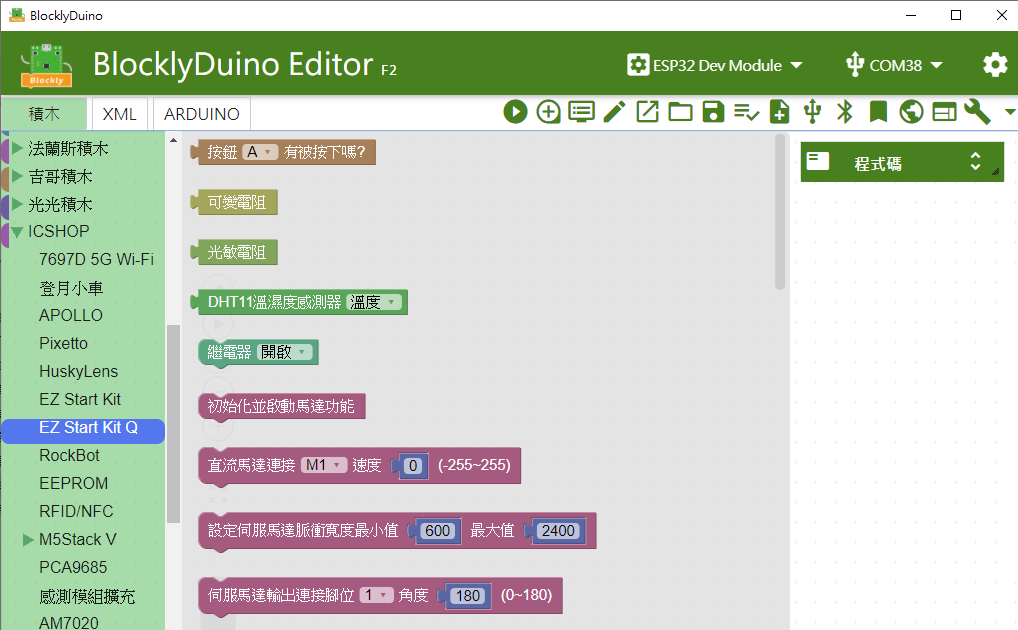Viewport: 1018px width, 630px height.
Task: Collapse the ICSHOP category tree
Action: point(17,232)
